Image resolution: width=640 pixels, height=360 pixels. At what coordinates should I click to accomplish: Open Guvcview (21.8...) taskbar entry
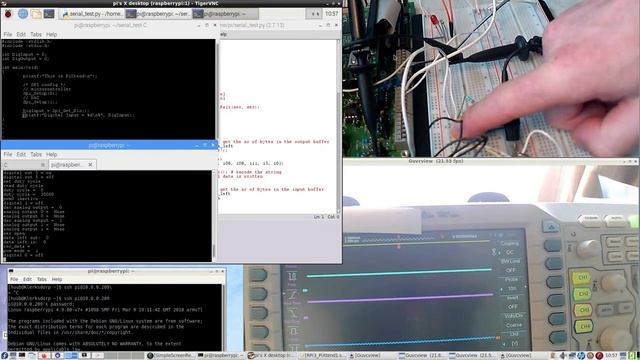422,356
